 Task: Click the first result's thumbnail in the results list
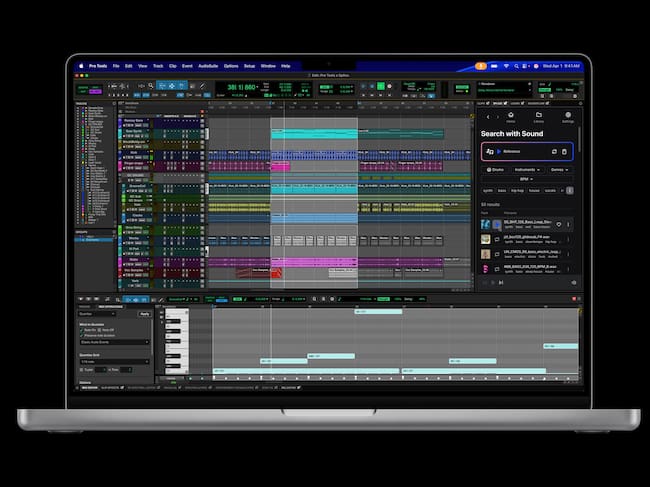(x=486, y=224)
